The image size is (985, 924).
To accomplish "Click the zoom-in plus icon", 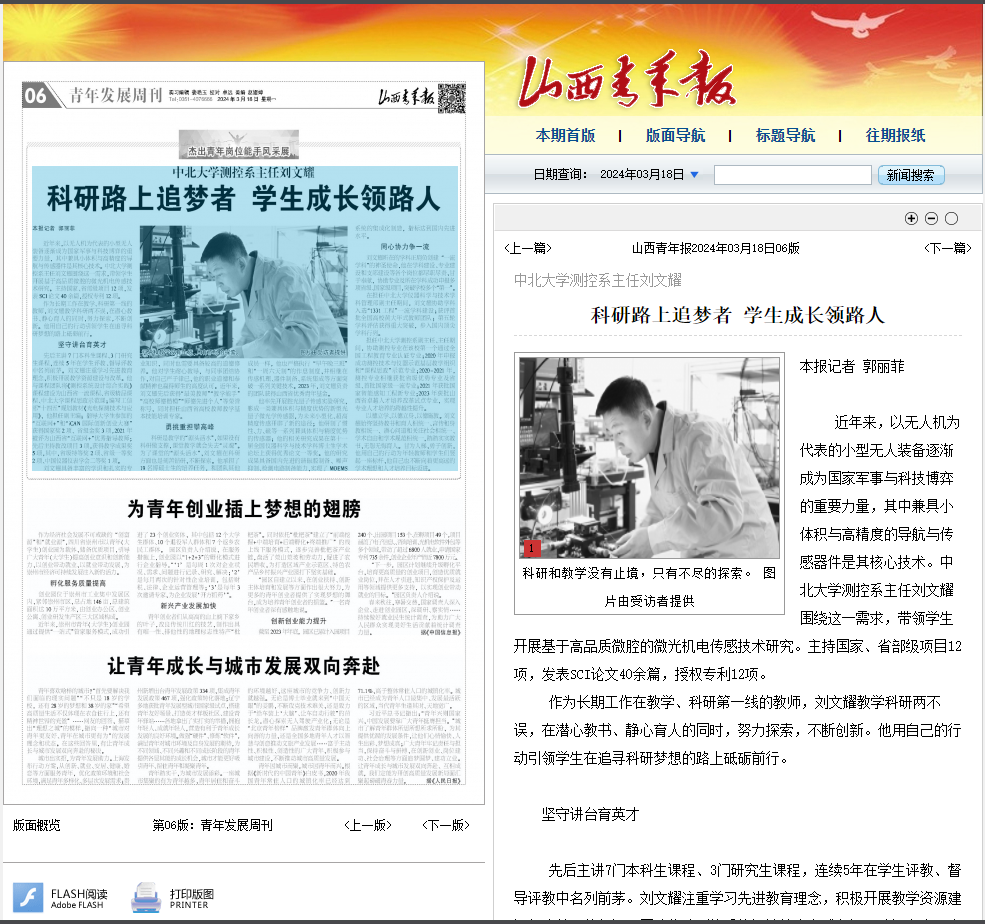I will tap(911, 218).
